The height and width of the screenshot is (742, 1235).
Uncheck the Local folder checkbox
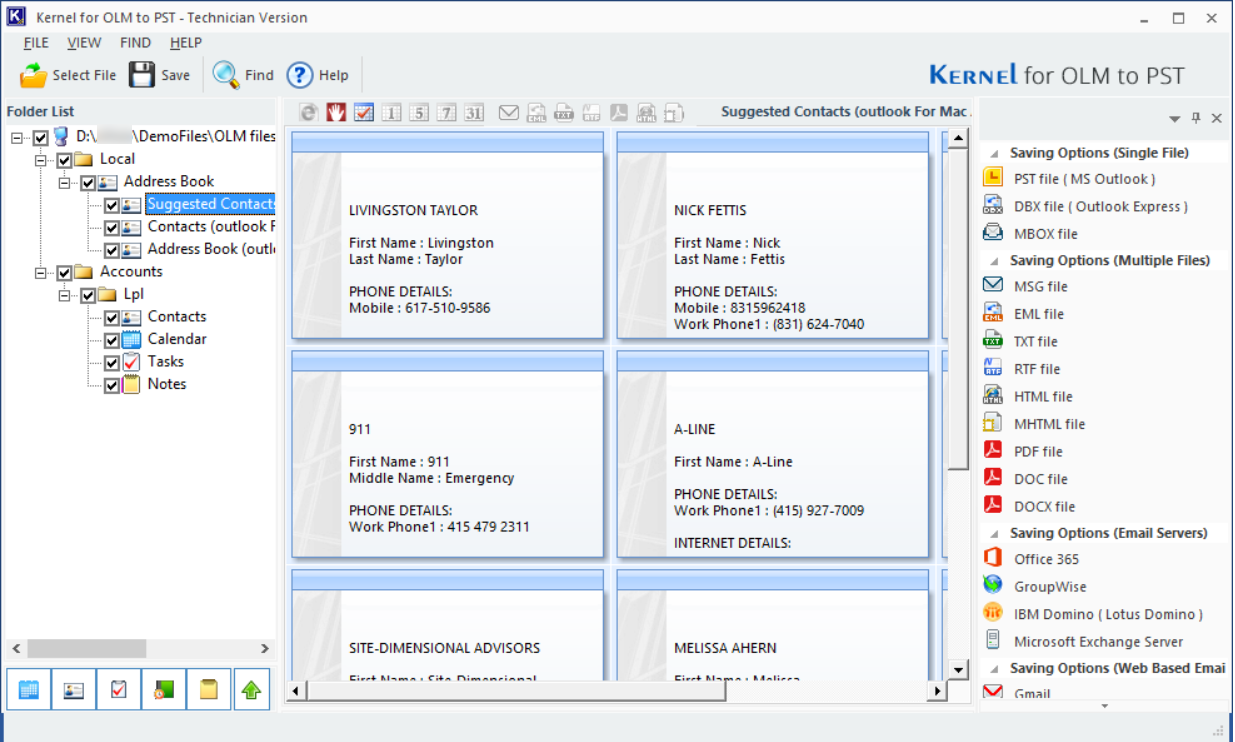click(x=64, y=160)
